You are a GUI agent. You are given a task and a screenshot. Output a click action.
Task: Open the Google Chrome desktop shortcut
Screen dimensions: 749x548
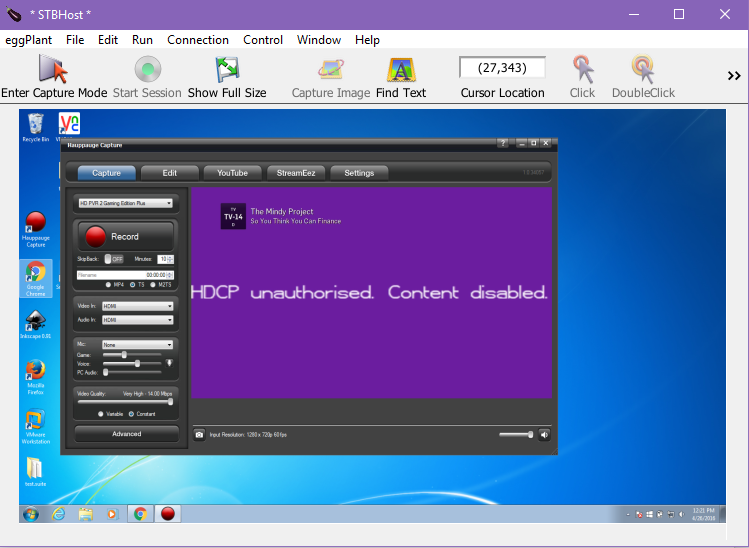pyautogui.click(x=35, y=279)
